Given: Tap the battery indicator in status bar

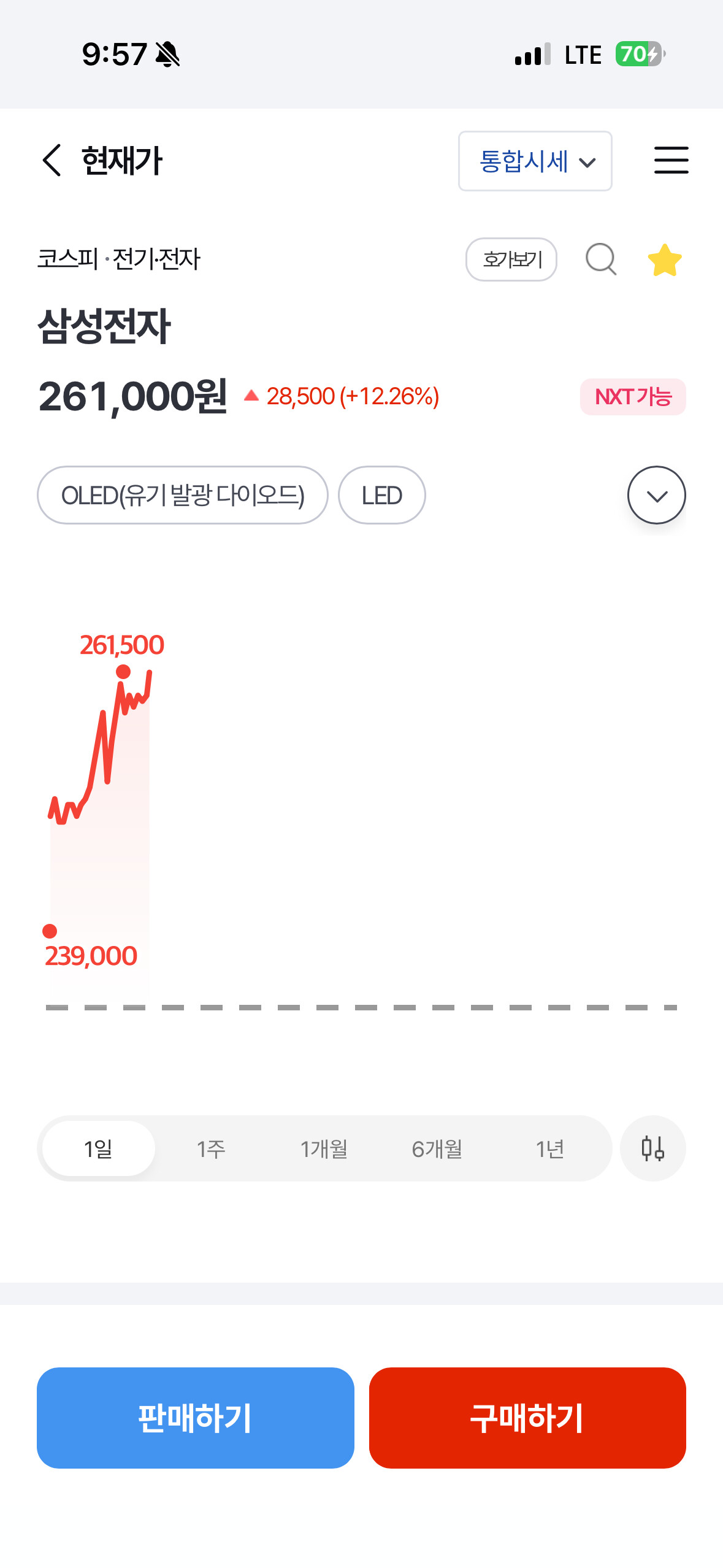Looking at the screenshot, I should point(640,54).
